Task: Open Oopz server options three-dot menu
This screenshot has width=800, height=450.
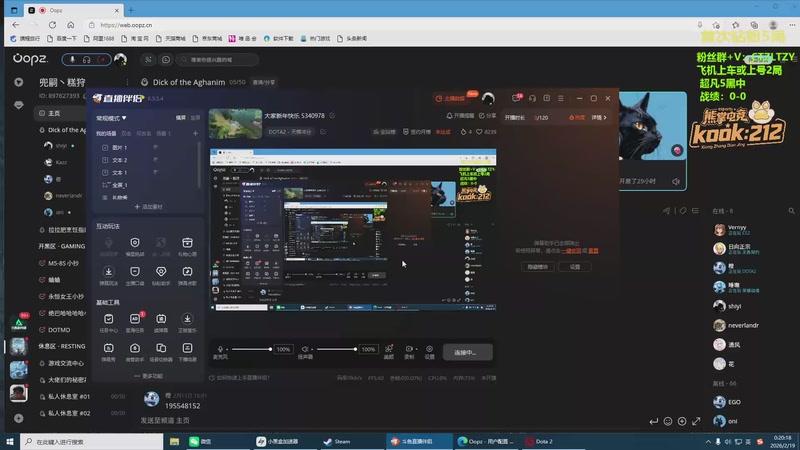Action: pyautogui.click(x=127, y=82)
